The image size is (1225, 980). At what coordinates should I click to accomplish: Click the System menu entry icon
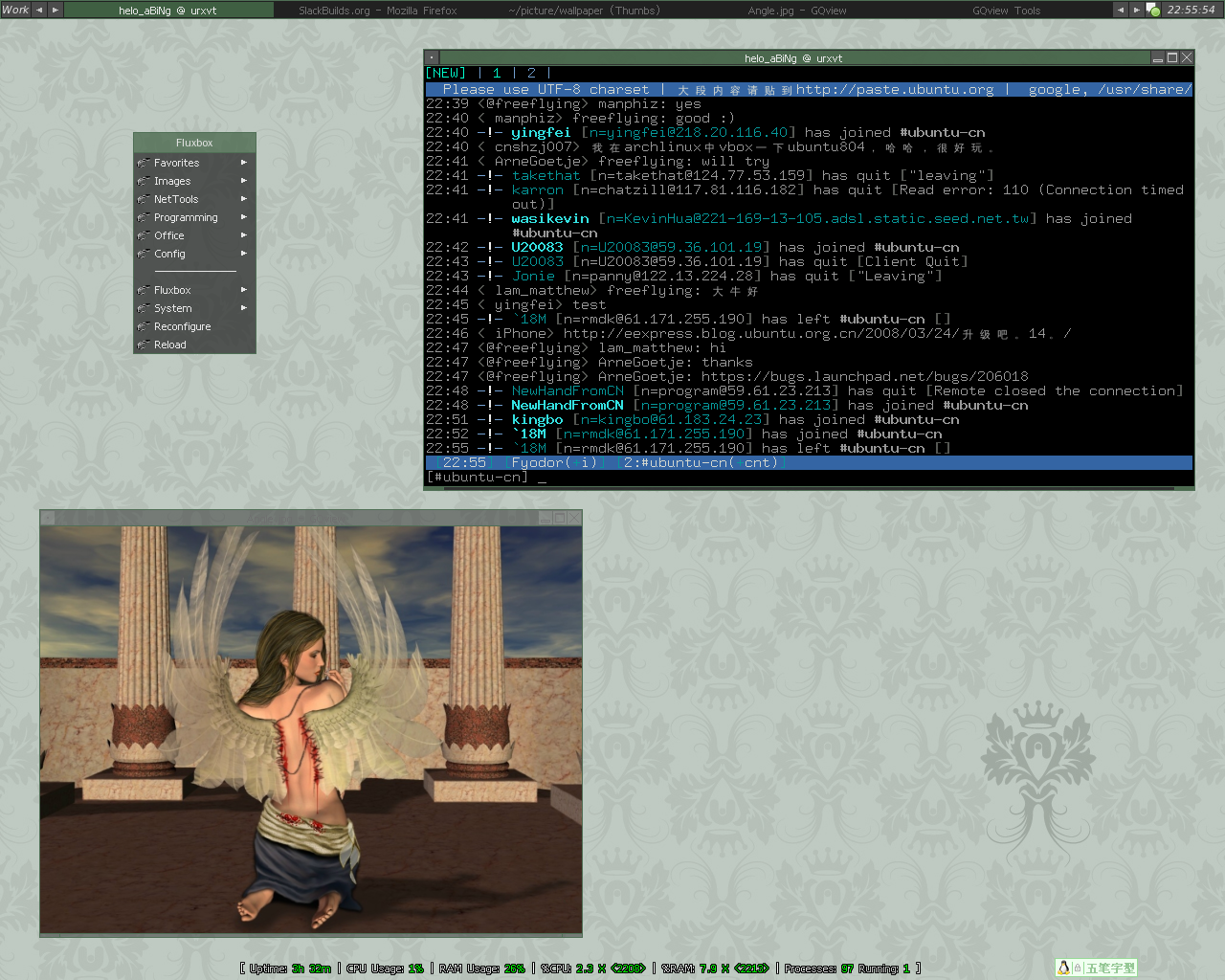(x=144, y=308)
